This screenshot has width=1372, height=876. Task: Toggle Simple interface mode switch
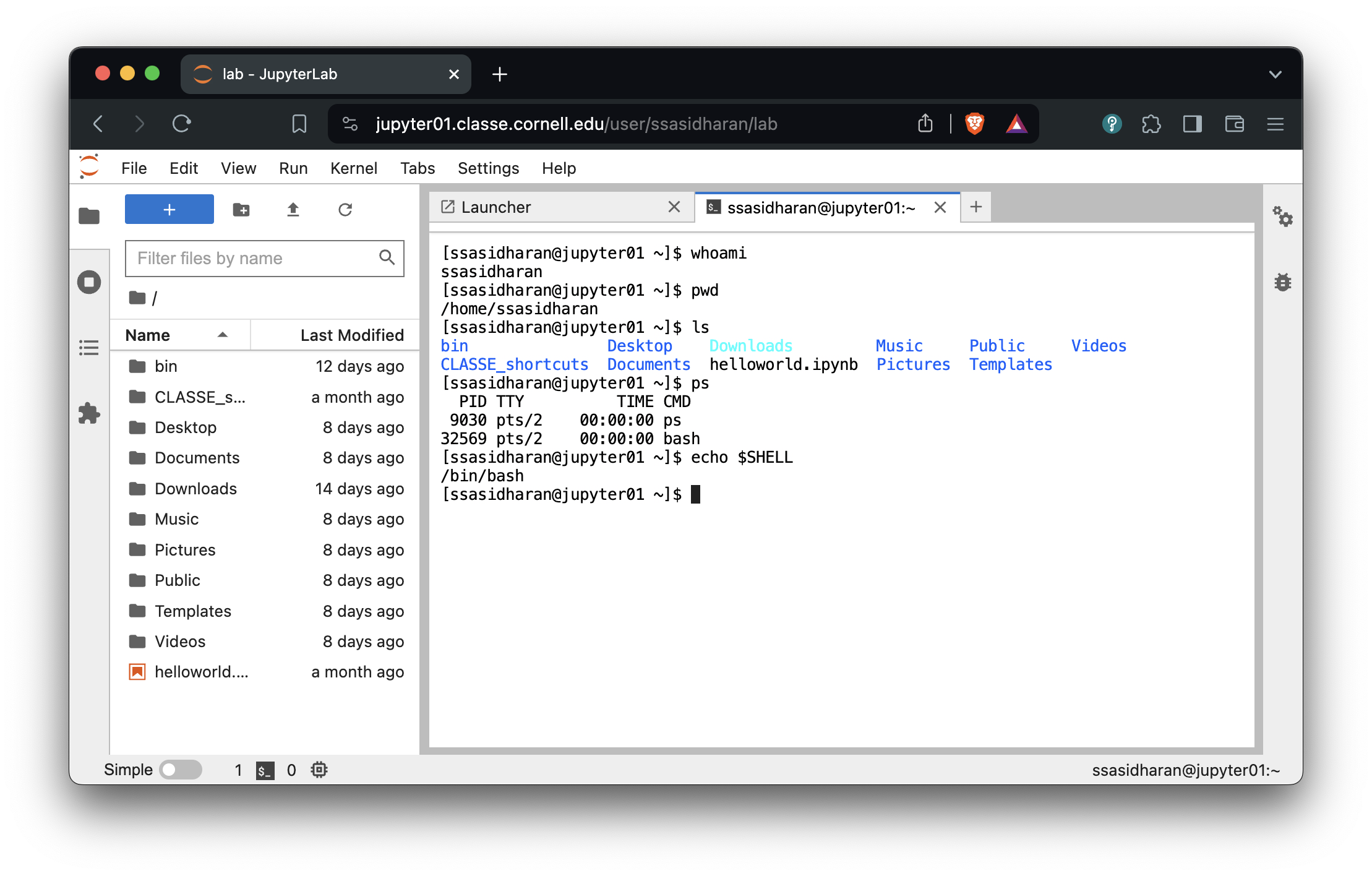[180, 770]
